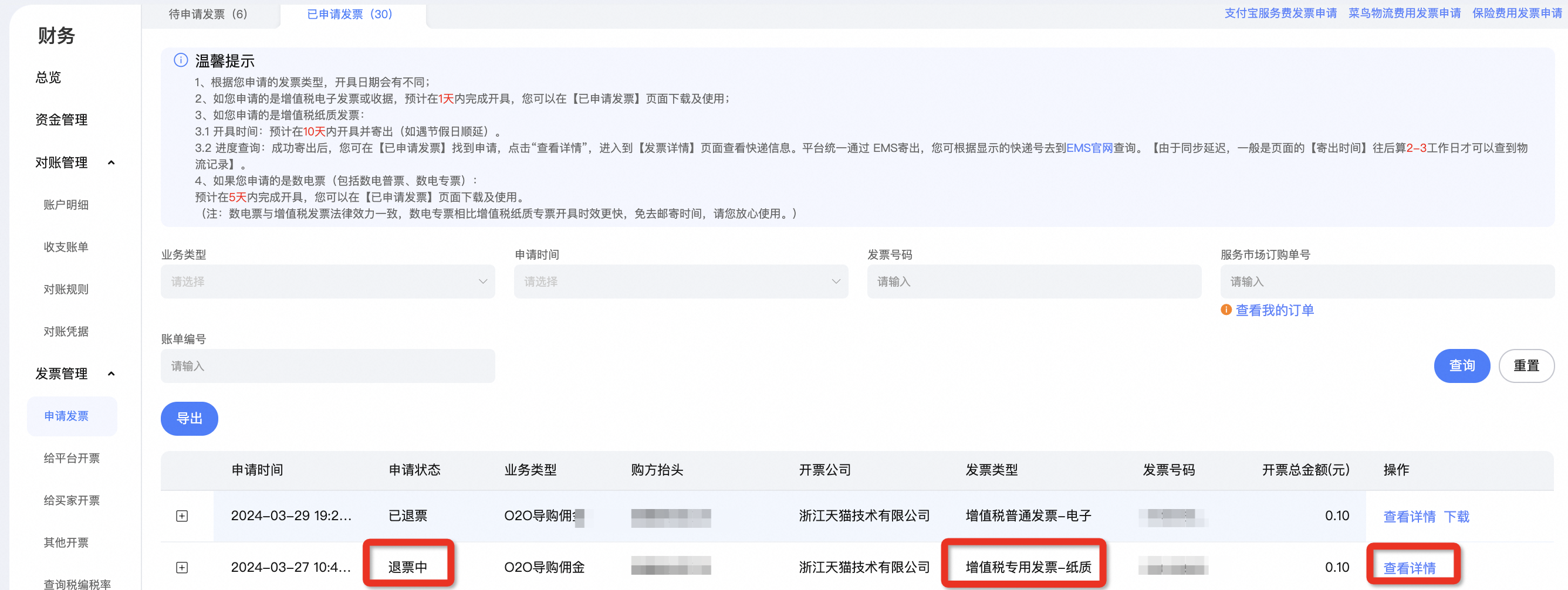Viewport: 1568px width, 590px height.
Task: Open 对账凭据 page
Action: [66, 331]
